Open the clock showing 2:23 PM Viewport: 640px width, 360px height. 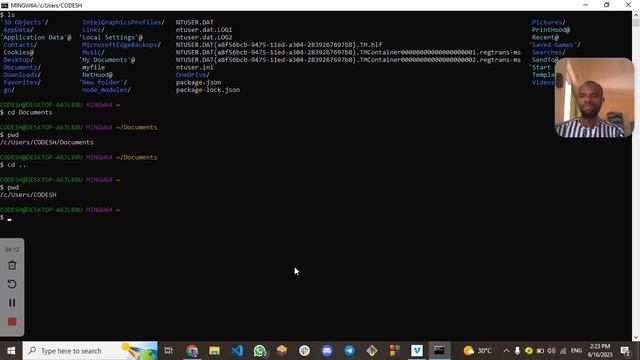point(600,351)
